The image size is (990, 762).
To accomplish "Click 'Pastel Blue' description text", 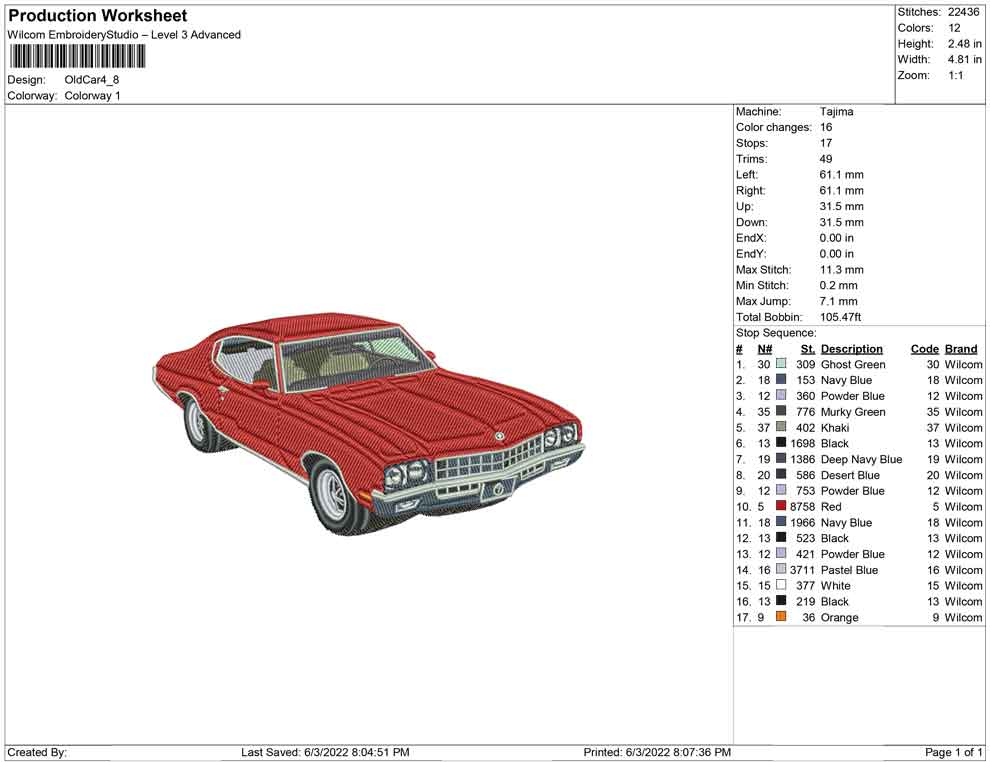I will coord(849,569).
